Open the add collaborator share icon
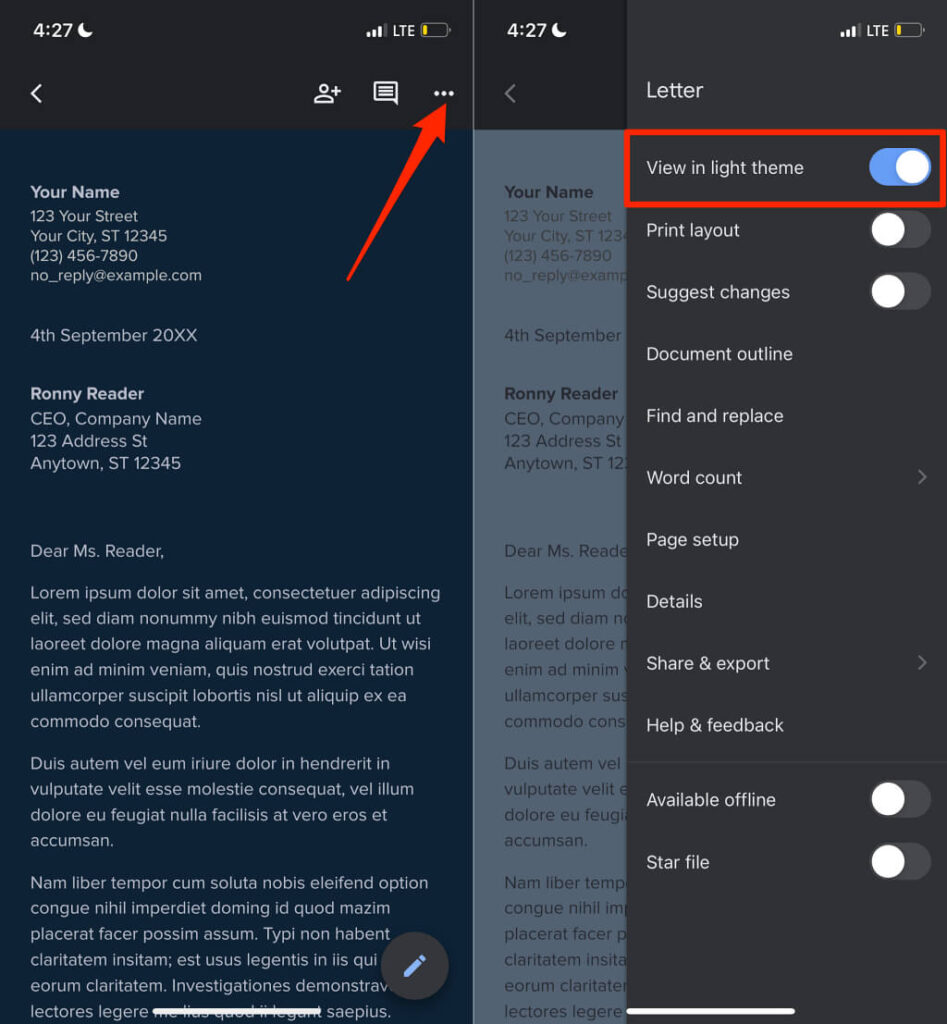The width and height of the screenshot is (947, 1024). click(x=327, y=93)
